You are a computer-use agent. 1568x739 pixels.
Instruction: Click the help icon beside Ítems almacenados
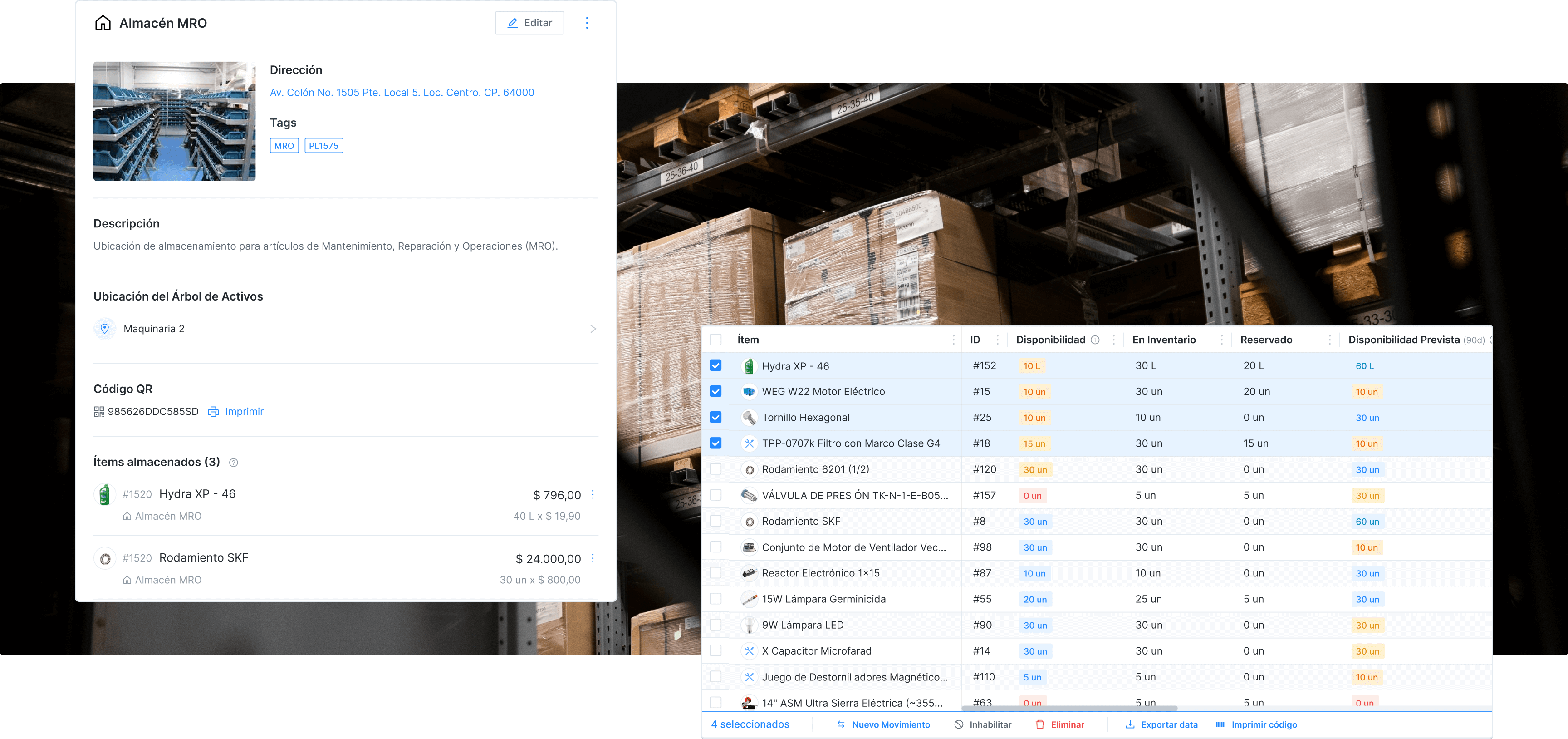pyautogui.click(x=233, y=463)
